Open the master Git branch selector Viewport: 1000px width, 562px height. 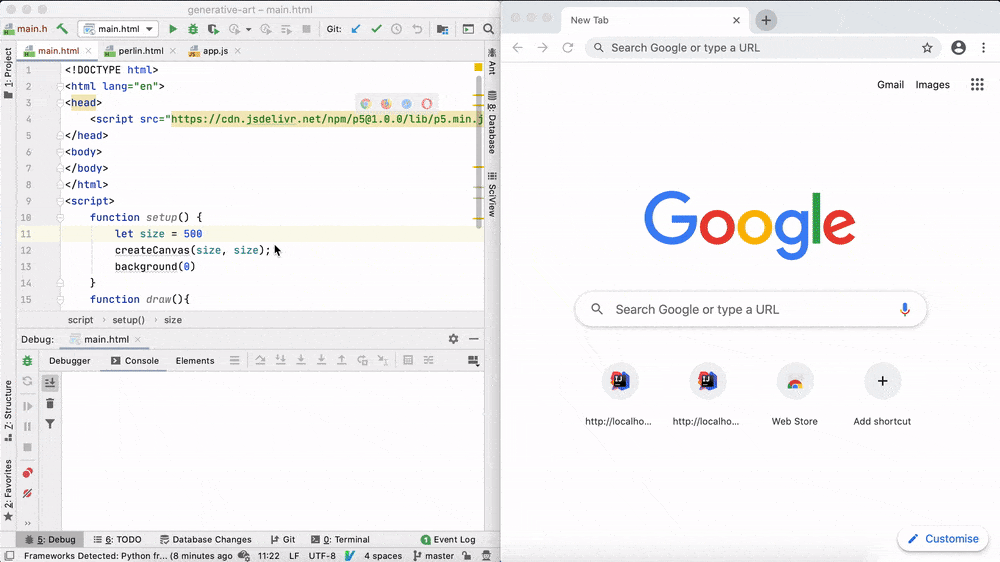tap(434, 556)
